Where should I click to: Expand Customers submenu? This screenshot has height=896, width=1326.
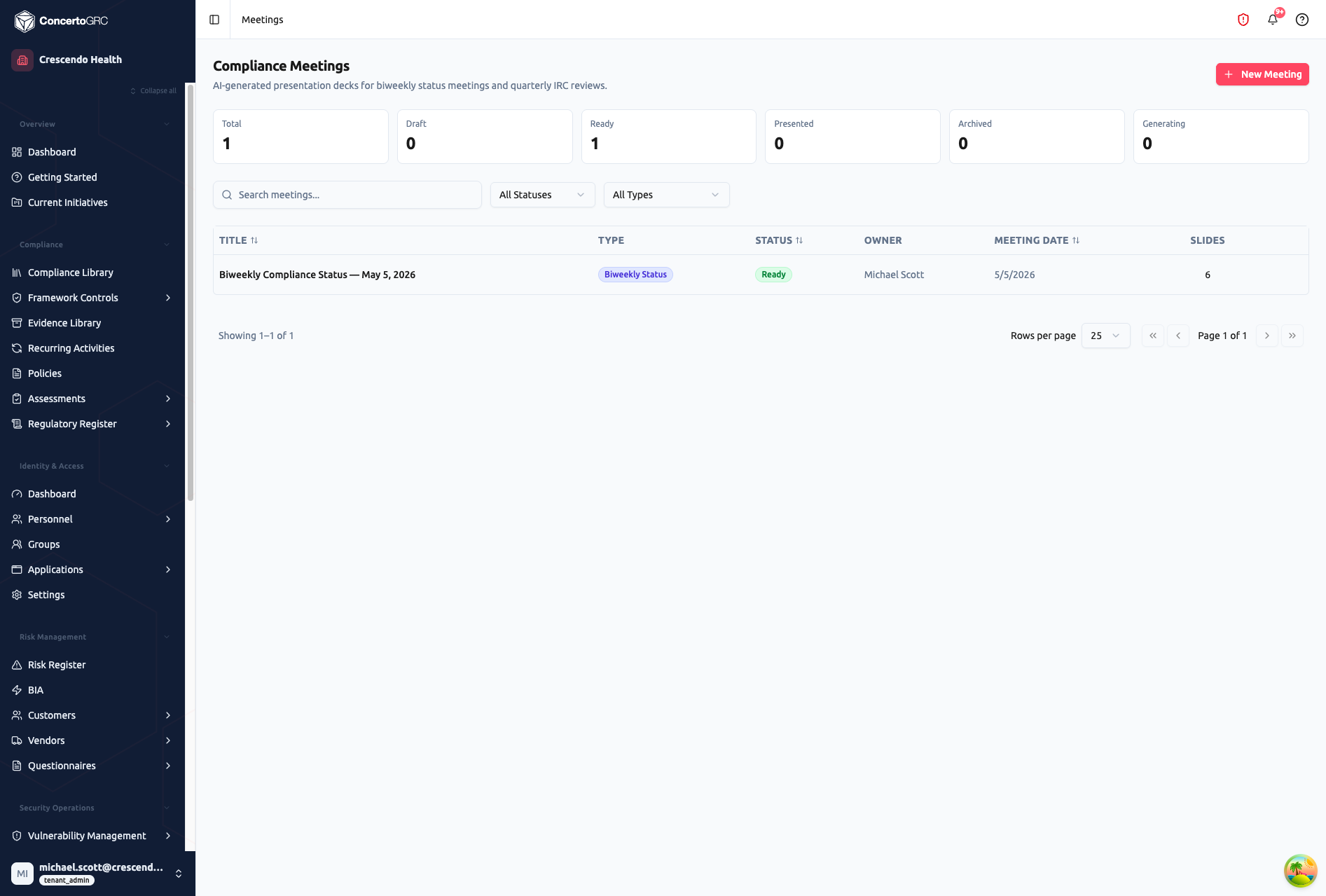pos(168,715)
